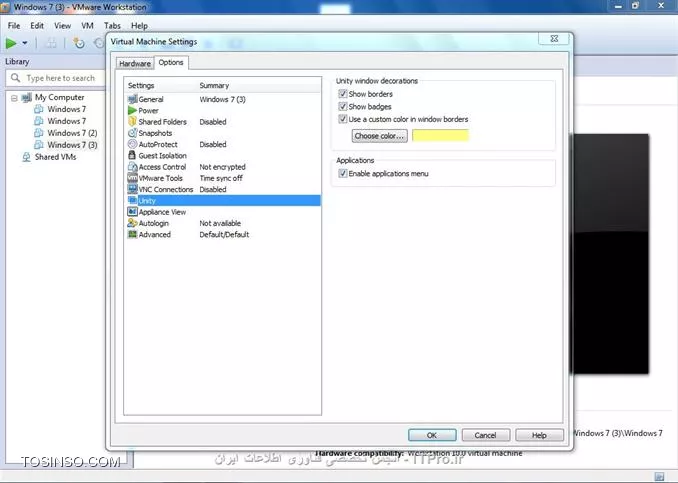Image resolution: width=678 pixels, height=483 pixels.
Task: Open the VM menu
Action: point(87,26)
